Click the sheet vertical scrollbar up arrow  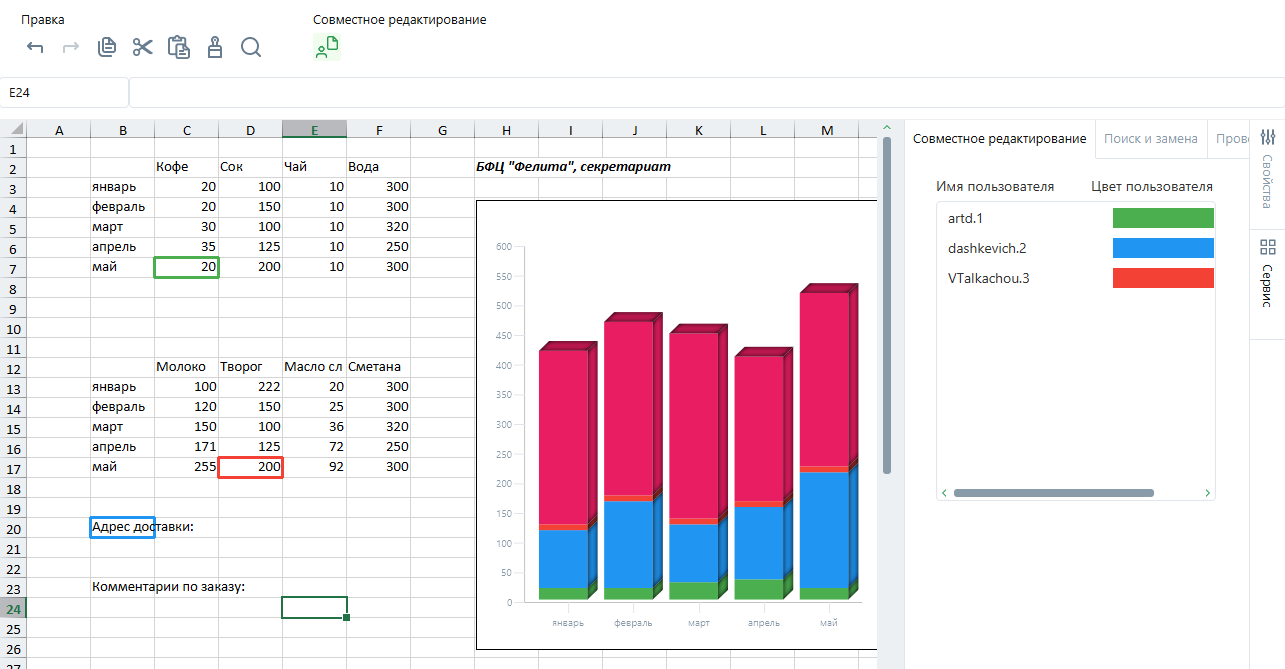[x=886, y=127]
